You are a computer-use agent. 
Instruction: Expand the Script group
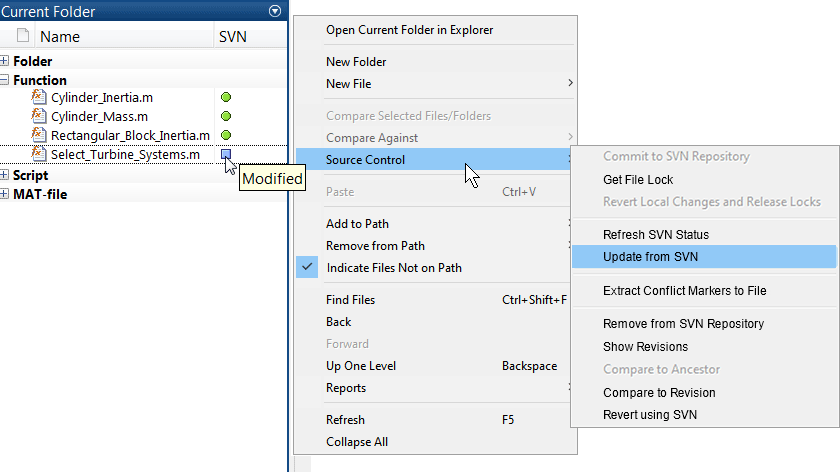click(x=5, y=175)
